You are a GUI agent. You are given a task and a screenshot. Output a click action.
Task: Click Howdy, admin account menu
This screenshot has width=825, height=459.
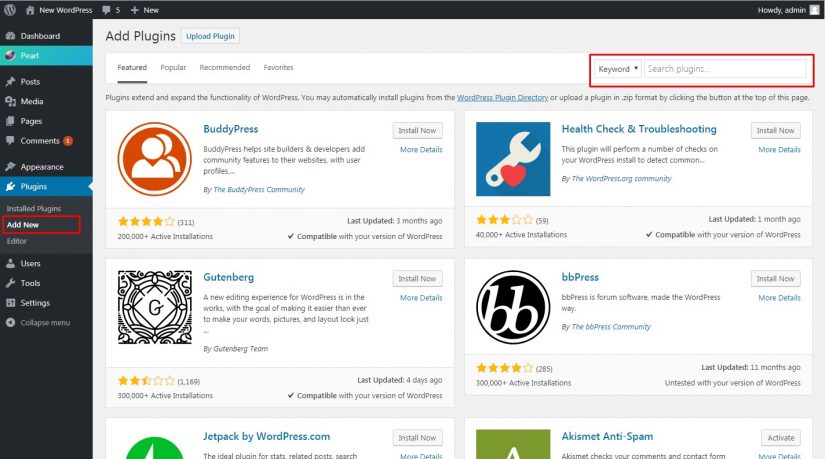788,10
